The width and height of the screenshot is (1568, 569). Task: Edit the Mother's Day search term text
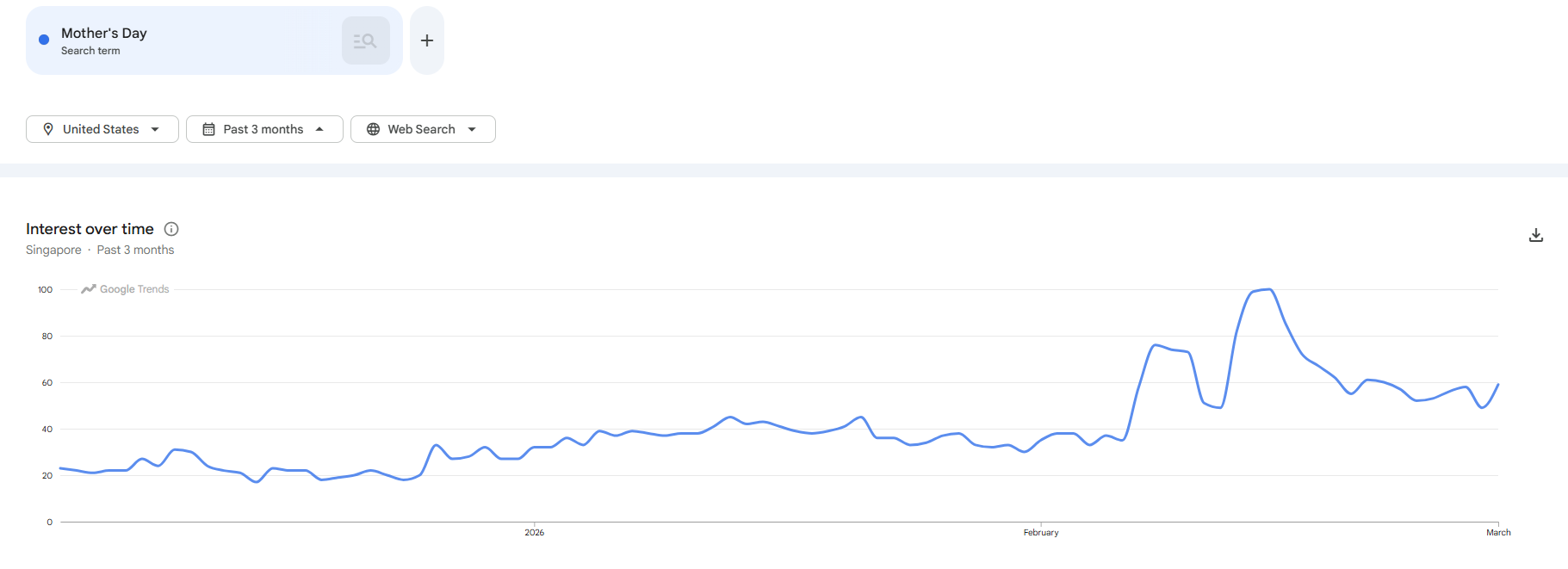pos(104,34)
